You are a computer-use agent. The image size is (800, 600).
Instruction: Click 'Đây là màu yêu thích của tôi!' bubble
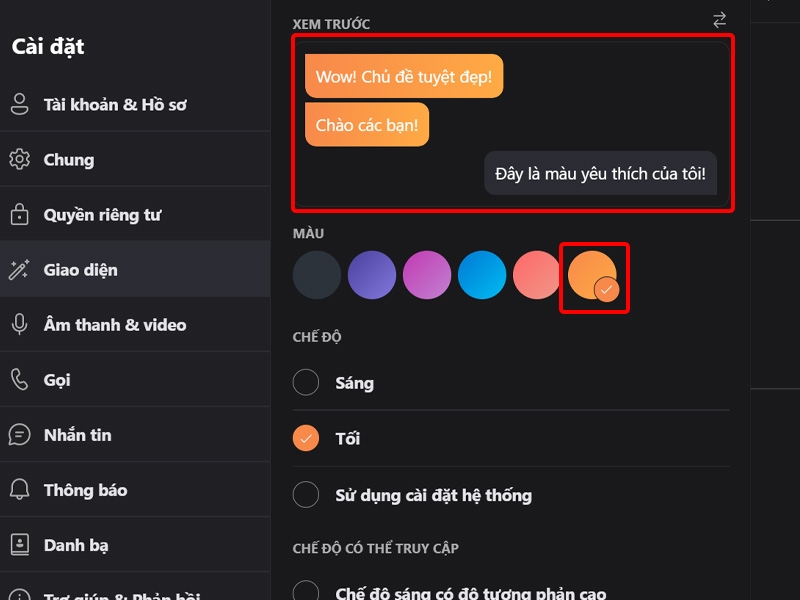click(x=601, y=173)
